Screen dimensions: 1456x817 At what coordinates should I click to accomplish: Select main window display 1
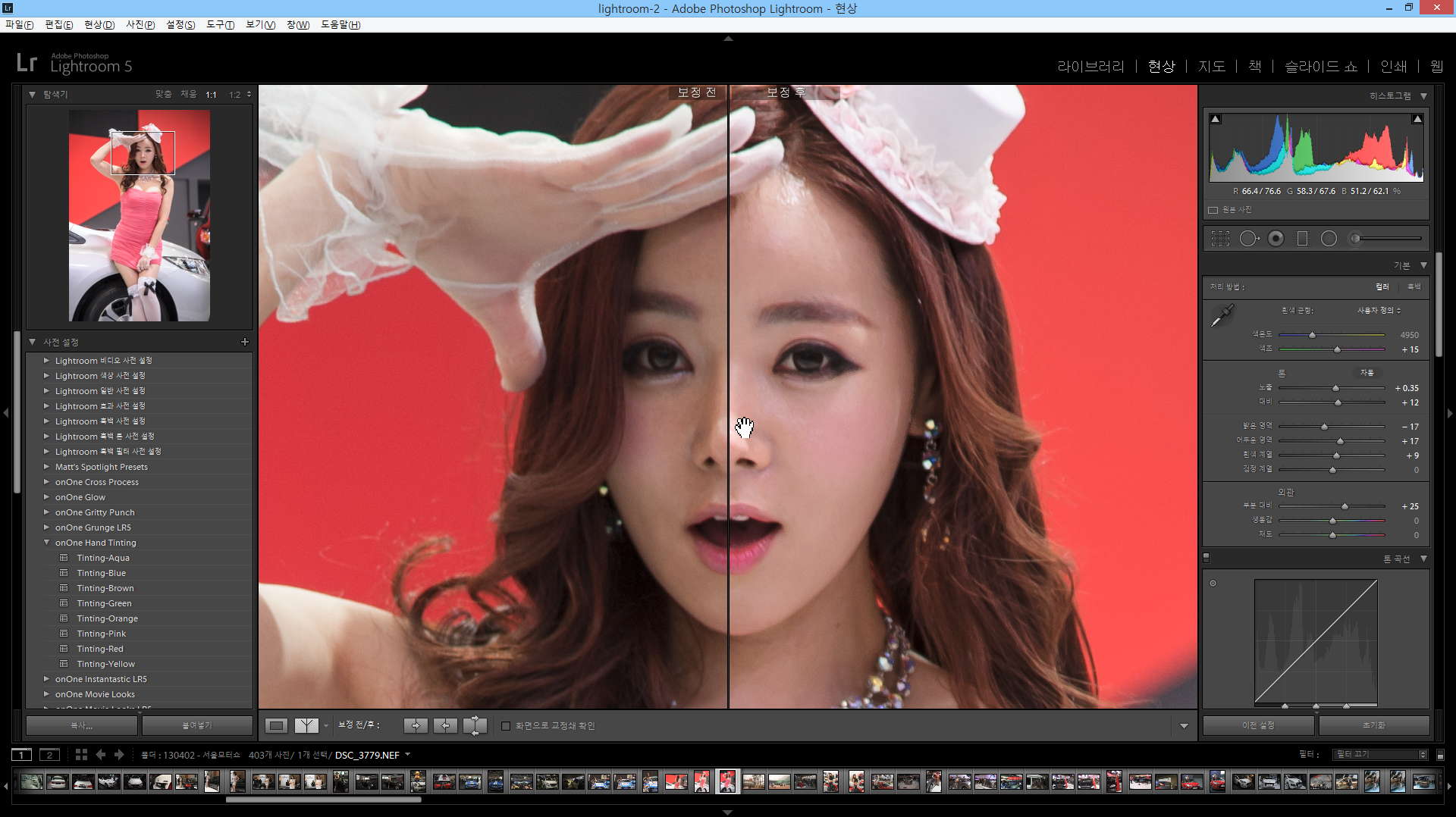(x=22, y=755)
